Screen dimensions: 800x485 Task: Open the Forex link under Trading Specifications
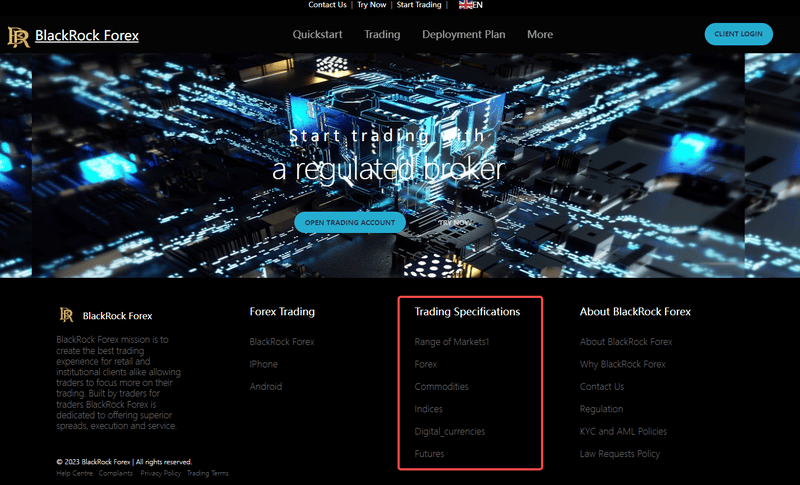(x=426, y=364)
